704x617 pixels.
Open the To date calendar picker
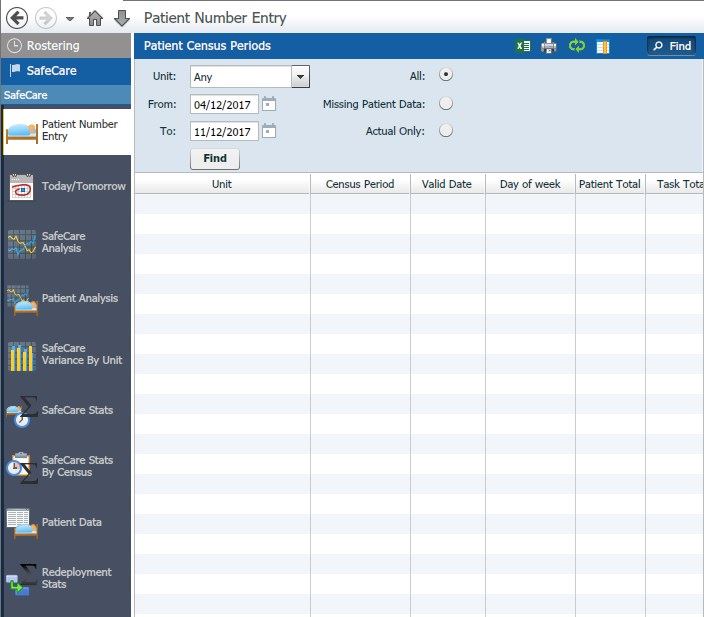[269, 131]
